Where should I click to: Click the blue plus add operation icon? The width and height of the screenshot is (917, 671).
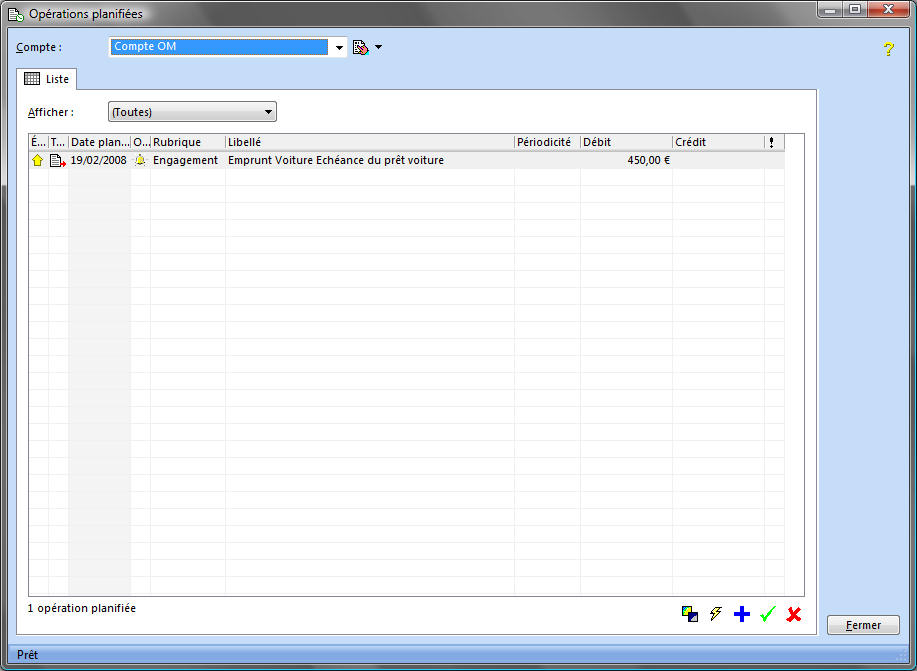741,614
